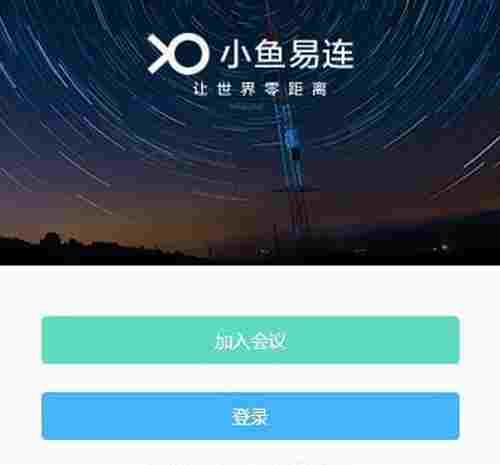
Task: Click the 让世界零距离 tagline text
Action: coord(260,89)
